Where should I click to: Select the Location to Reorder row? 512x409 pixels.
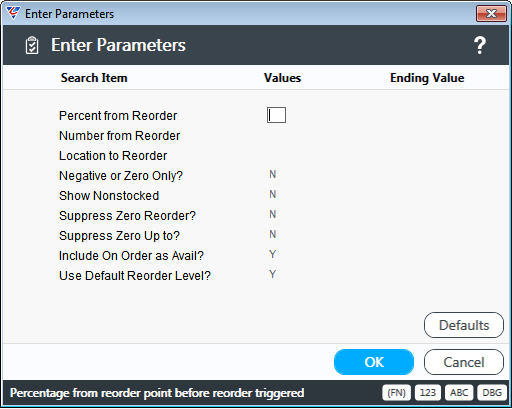113,156
